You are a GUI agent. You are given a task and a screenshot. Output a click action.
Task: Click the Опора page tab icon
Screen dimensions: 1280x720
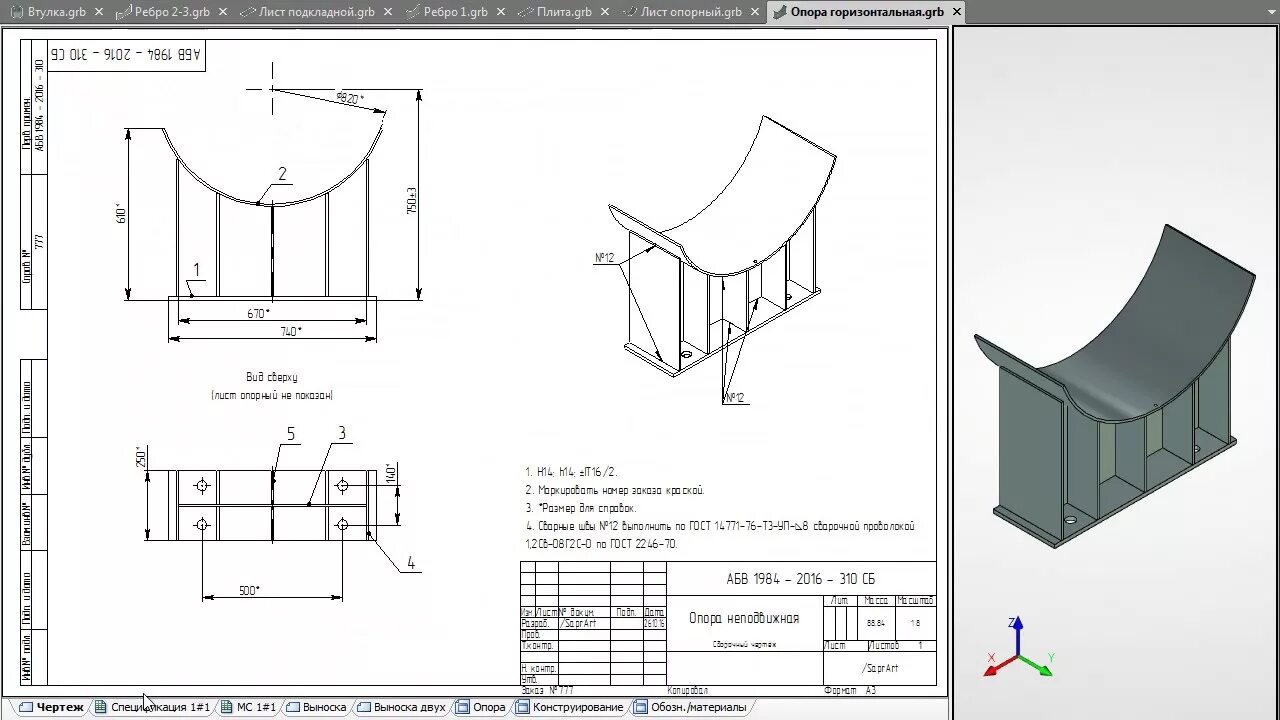(x=463, y=707)
